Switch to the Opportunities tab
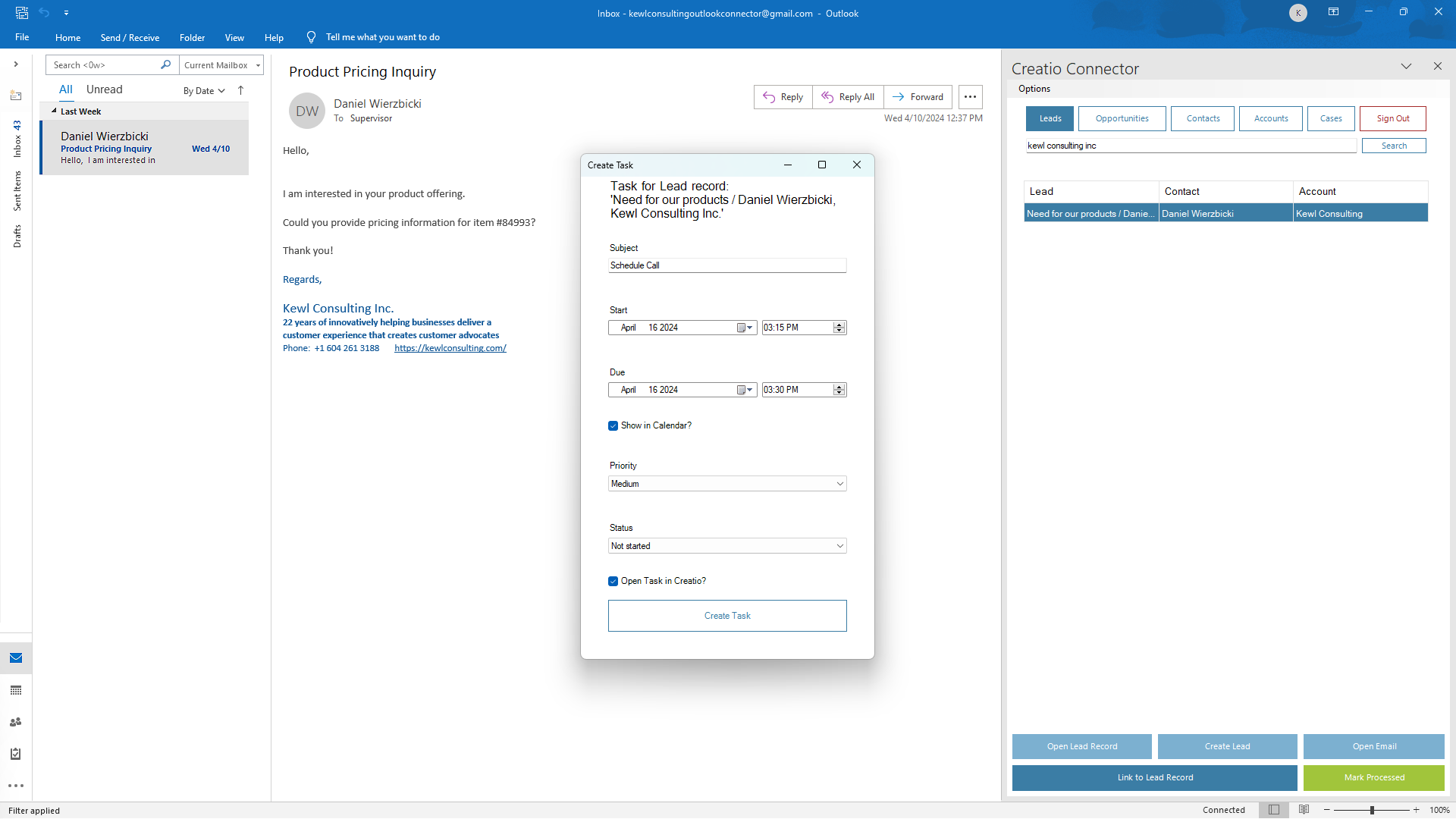Screen dimensions: 1456x819 1122,118
